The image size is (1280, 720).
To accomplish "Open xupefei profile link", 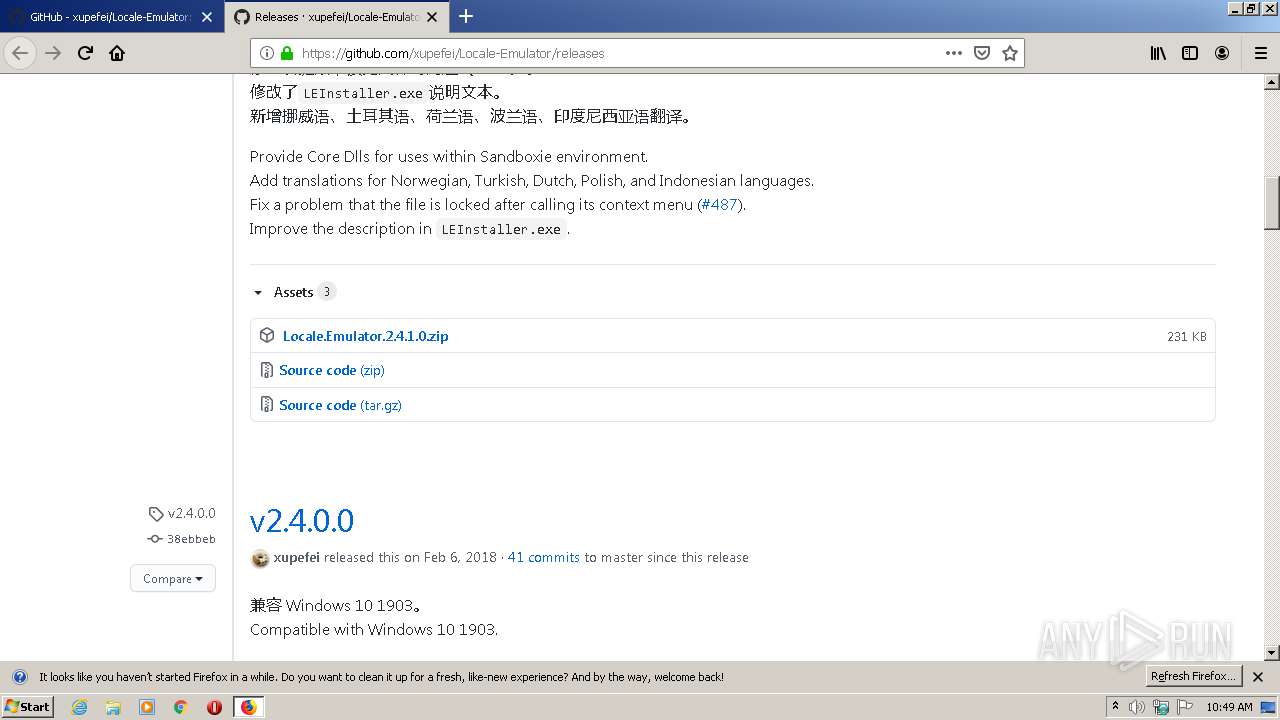I will (296, 557).
